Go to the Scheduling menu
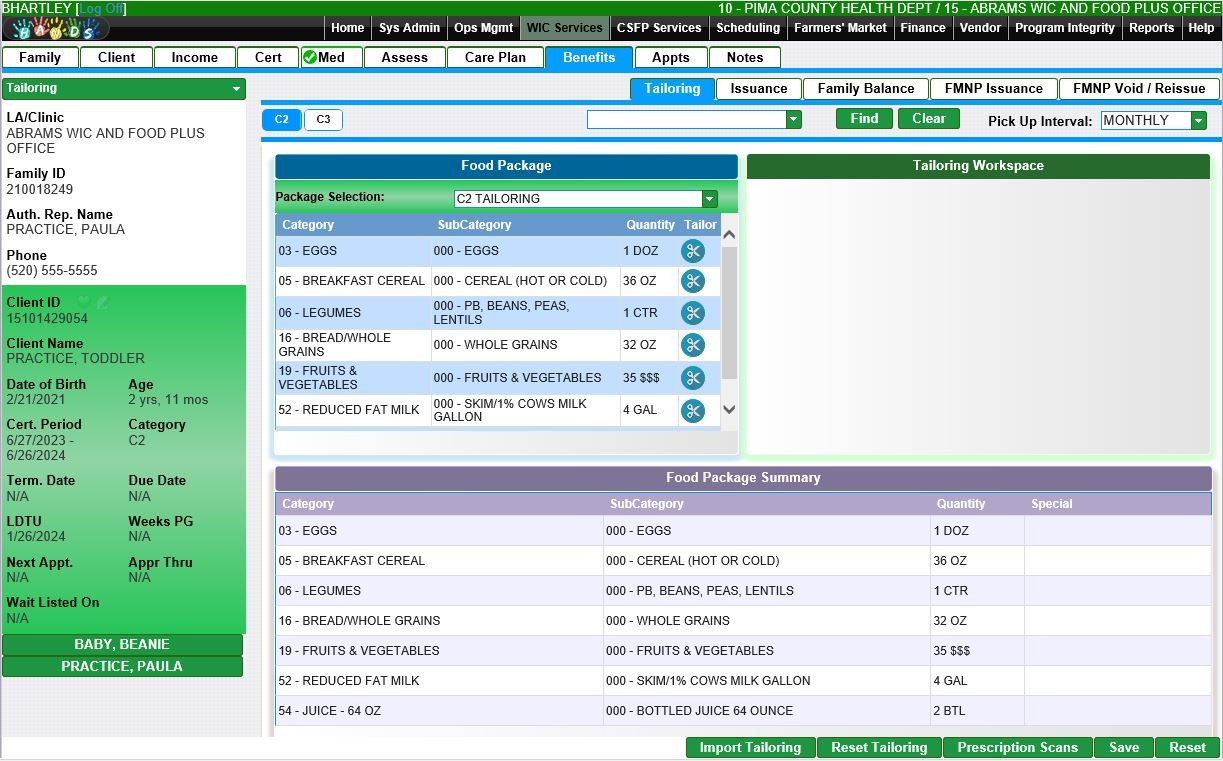 tap(748, 28)
